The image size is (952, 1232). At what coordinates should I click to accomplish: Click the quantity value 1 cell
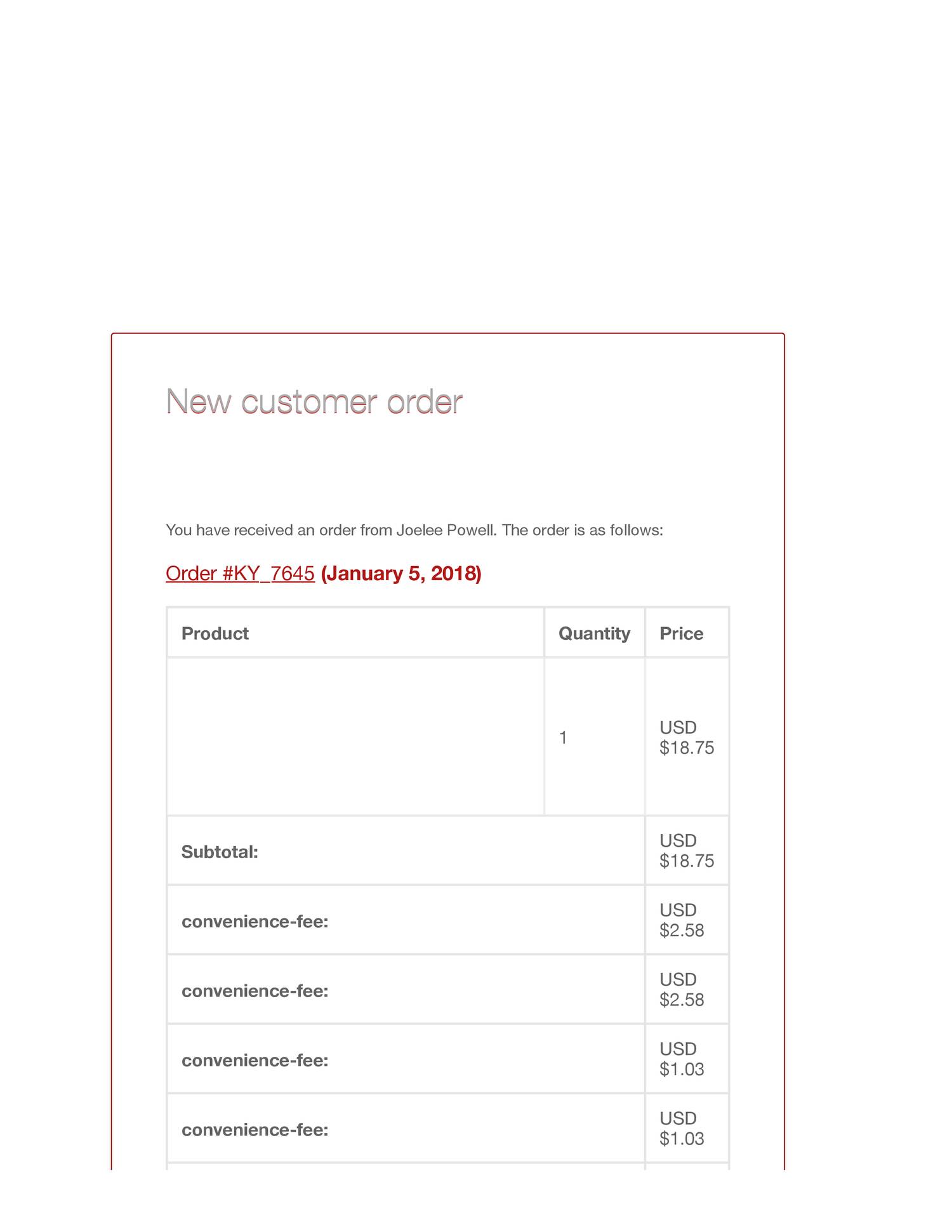click(x=563, y=738)
